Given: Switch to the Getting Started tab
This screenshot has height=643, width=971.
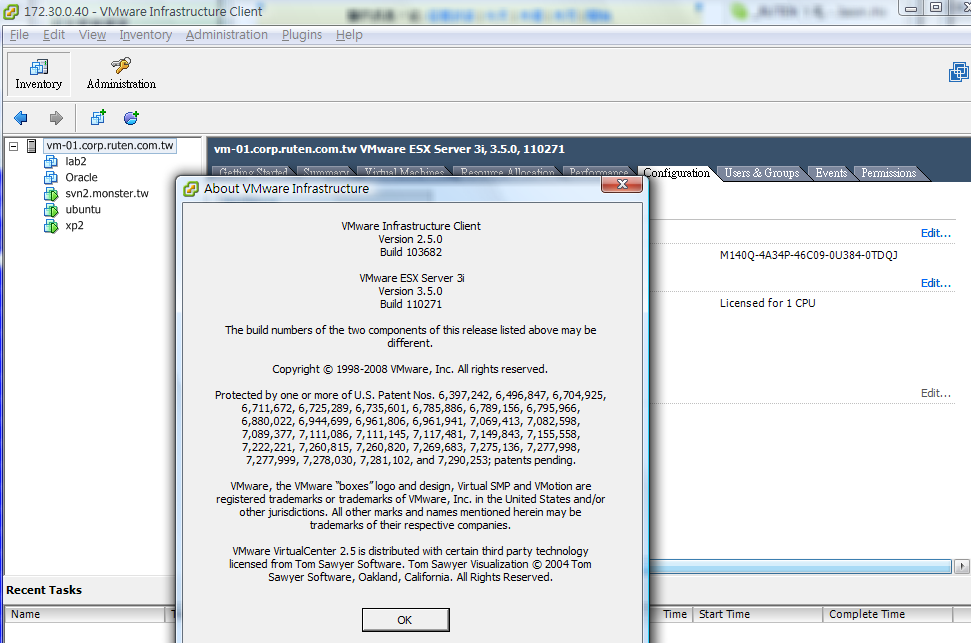Looking at the screenshot, I should click(253, 172).
